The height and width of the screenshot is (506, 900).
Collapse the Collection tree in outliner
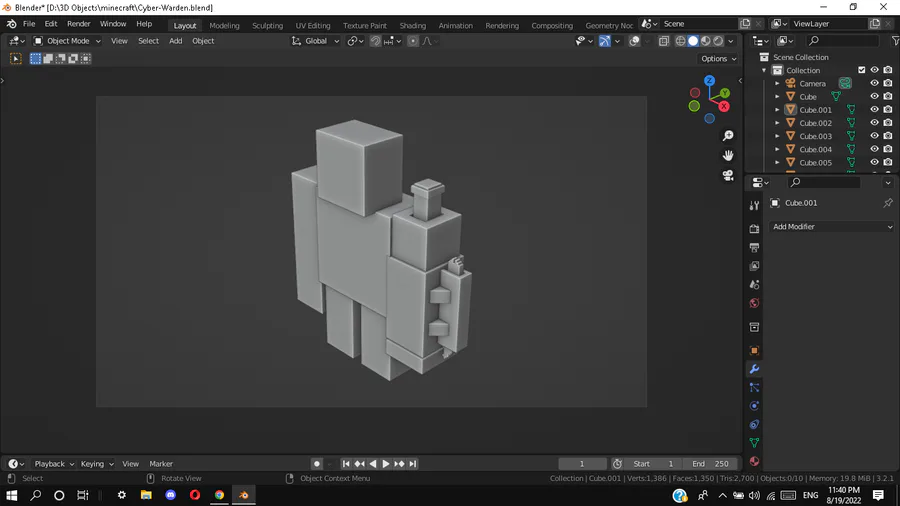tap(764, 70)
